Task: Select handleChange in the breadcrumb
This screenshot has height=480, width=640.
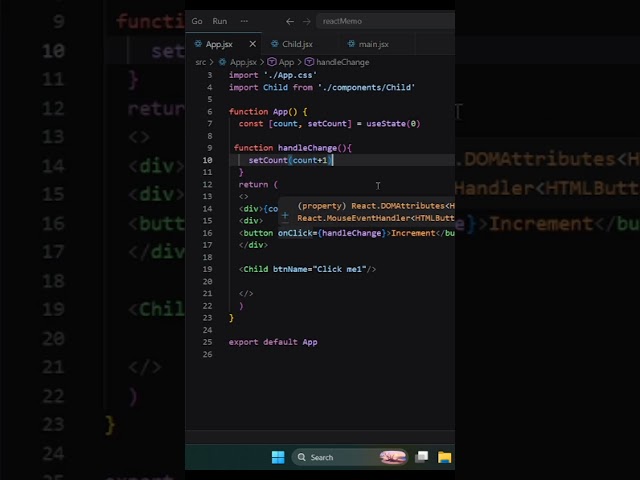Action: [342, 62]
